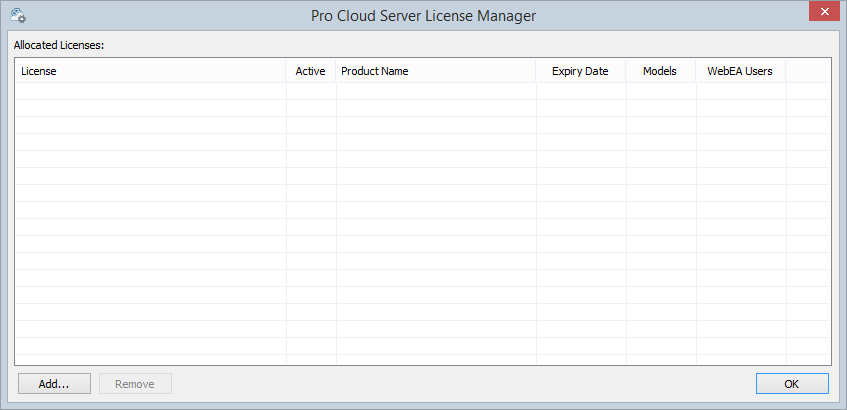Click the Allocated Licenses label

(x=60, y=45)
